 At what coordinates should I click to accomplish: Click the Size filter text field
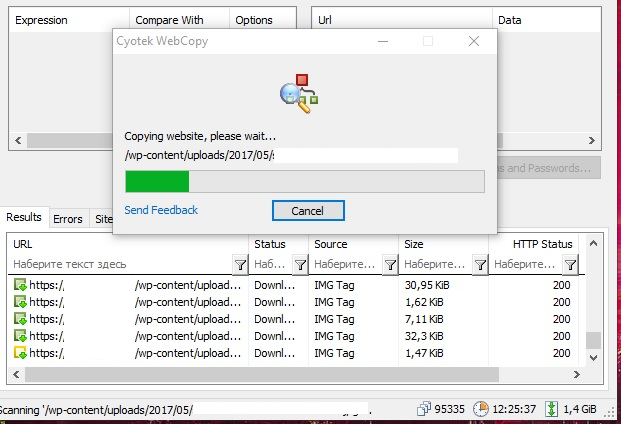(x=437, y=264)
